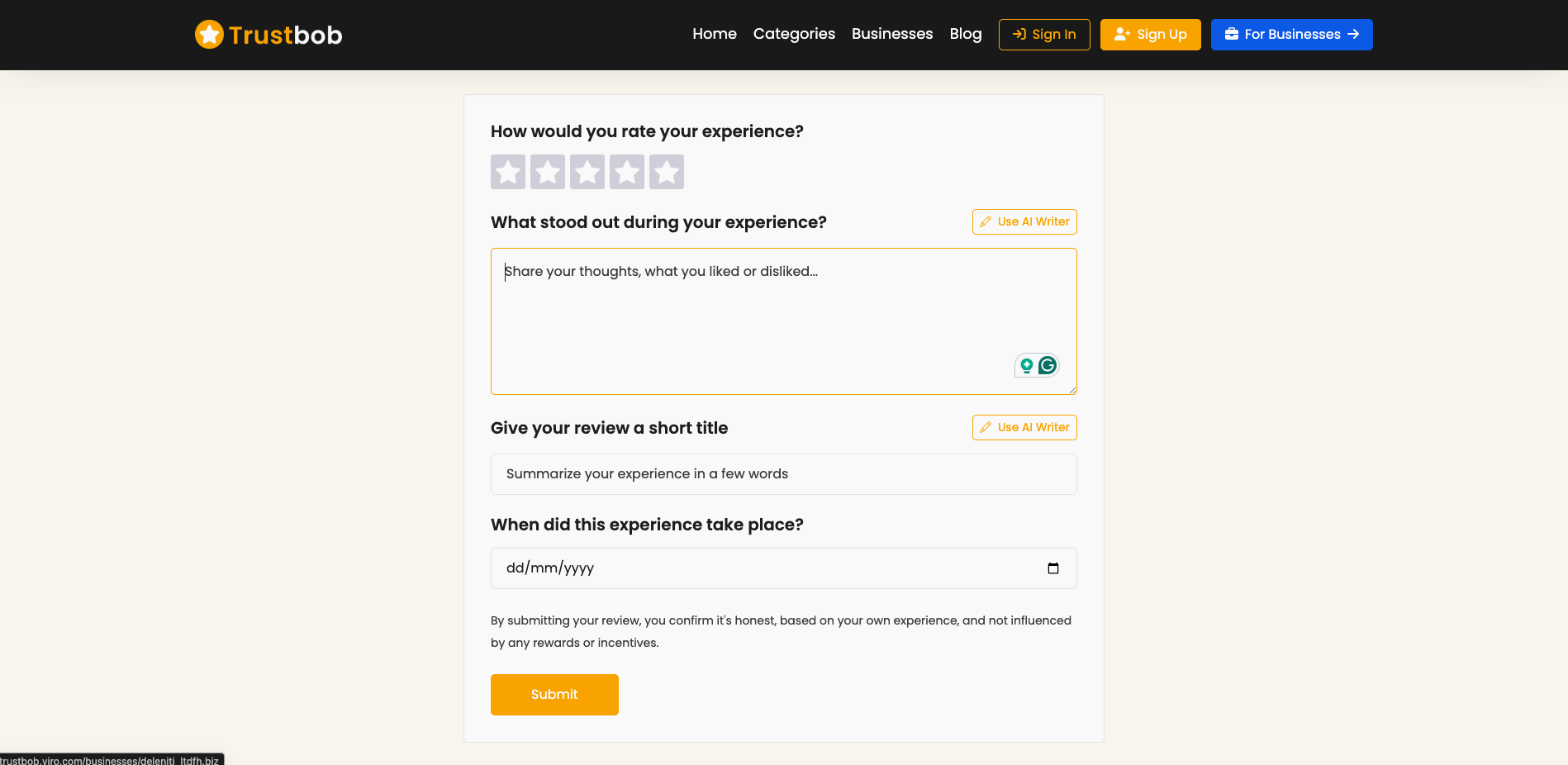Click the short title summary field
Viewport: 1568px width, 765px height.
pyautogui.click(x=783, y=474)
